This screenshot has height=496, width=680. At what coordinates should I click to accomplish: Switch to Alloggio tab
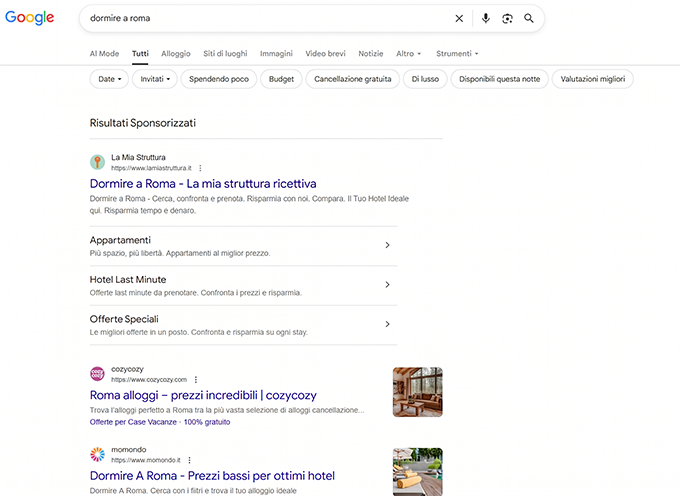176,53
